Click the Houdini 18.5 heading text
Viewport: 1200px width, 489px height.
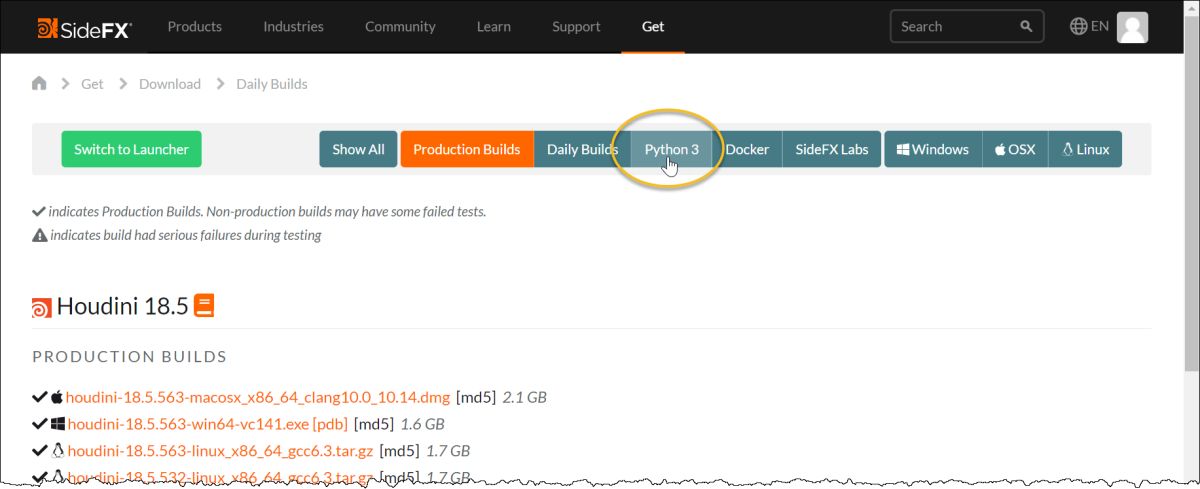tap(123, 306)
